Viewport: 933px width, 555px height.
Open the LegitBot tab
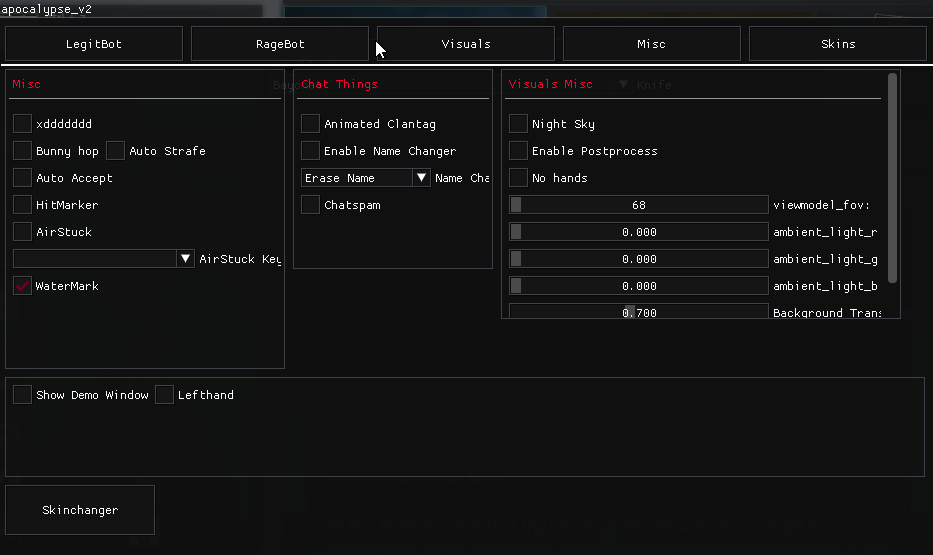(94, 43)
